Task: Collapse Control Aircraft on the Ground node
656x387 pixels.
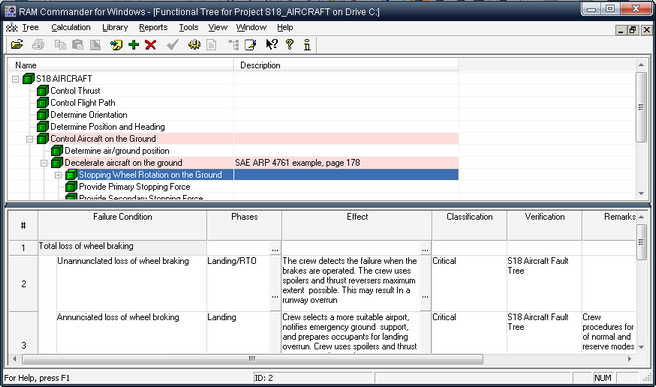Action: click(30, 139)
